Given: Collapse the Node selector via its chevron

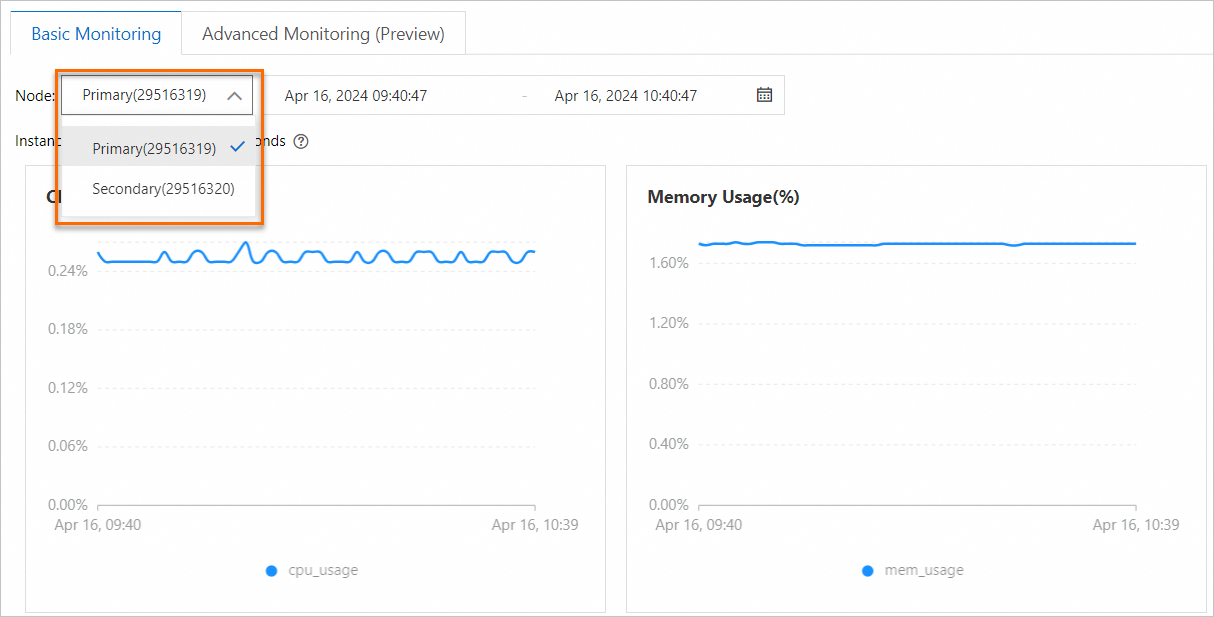Looking at the screenshot, I should pos(234,94).
